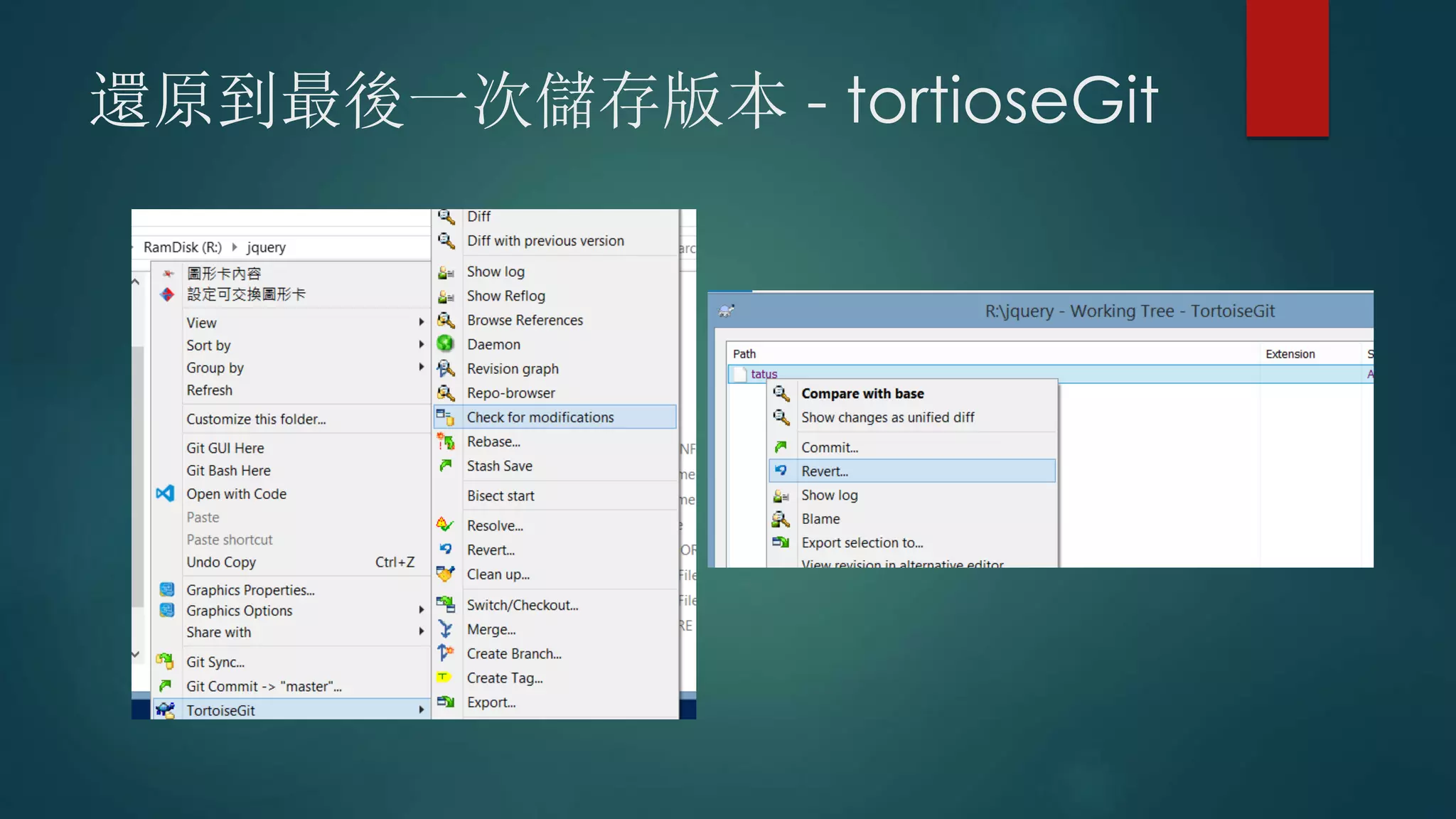Expand the Graphics Options submenu arrow
Image resolution: width=1456 pixels, height=819 pixels.
click(x=421, y=610)
